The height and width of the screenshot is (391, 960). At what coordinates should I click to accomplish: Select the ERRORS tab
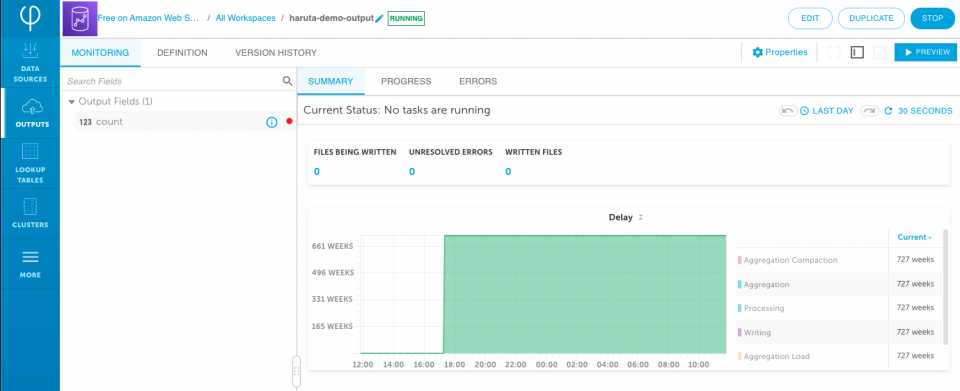coord(478,81)
